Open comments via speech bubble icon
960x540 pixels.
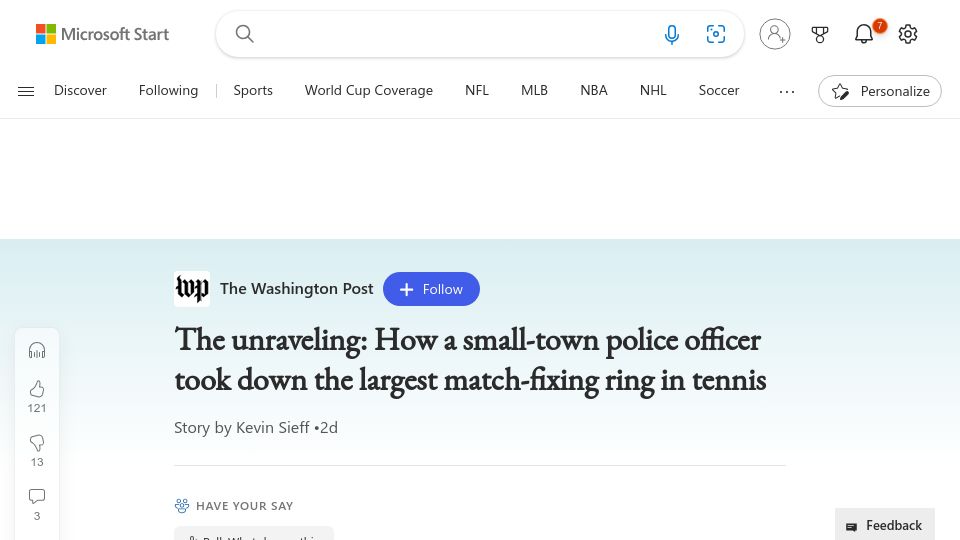(x=37, y=496)
